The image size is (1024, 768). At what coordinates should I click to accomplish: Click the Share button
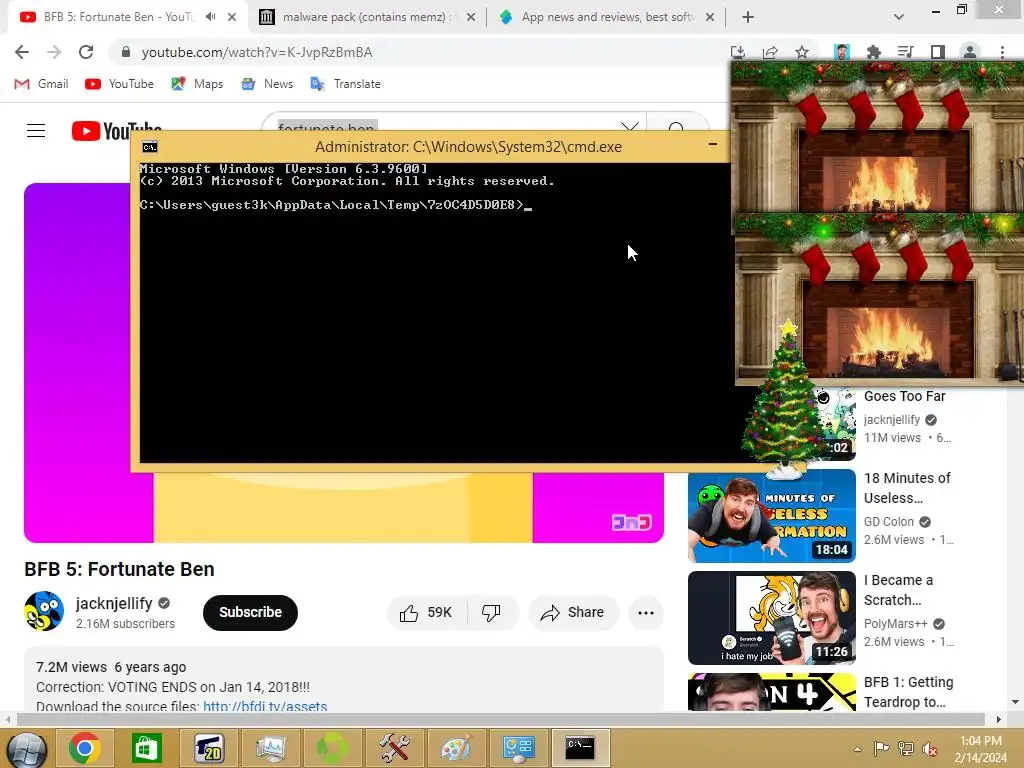[573, 613]
